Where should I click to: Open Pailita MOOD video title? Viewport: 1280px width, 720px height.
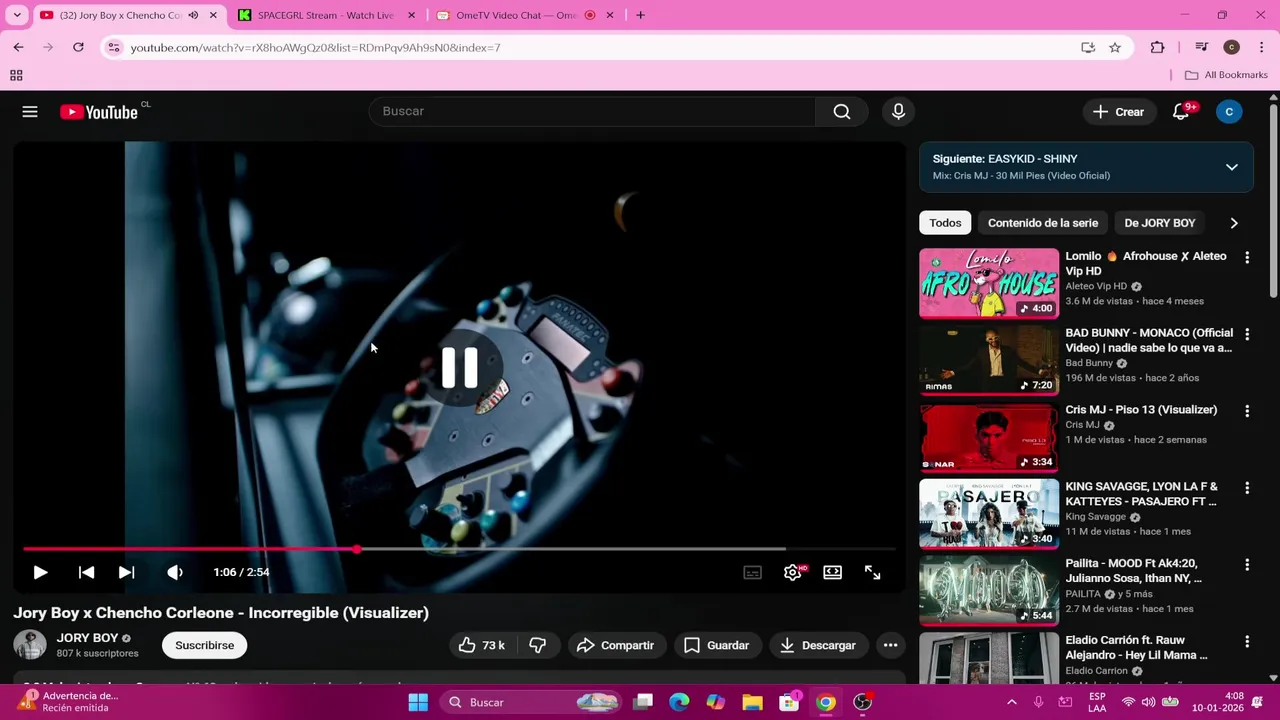pos(1133,571)
